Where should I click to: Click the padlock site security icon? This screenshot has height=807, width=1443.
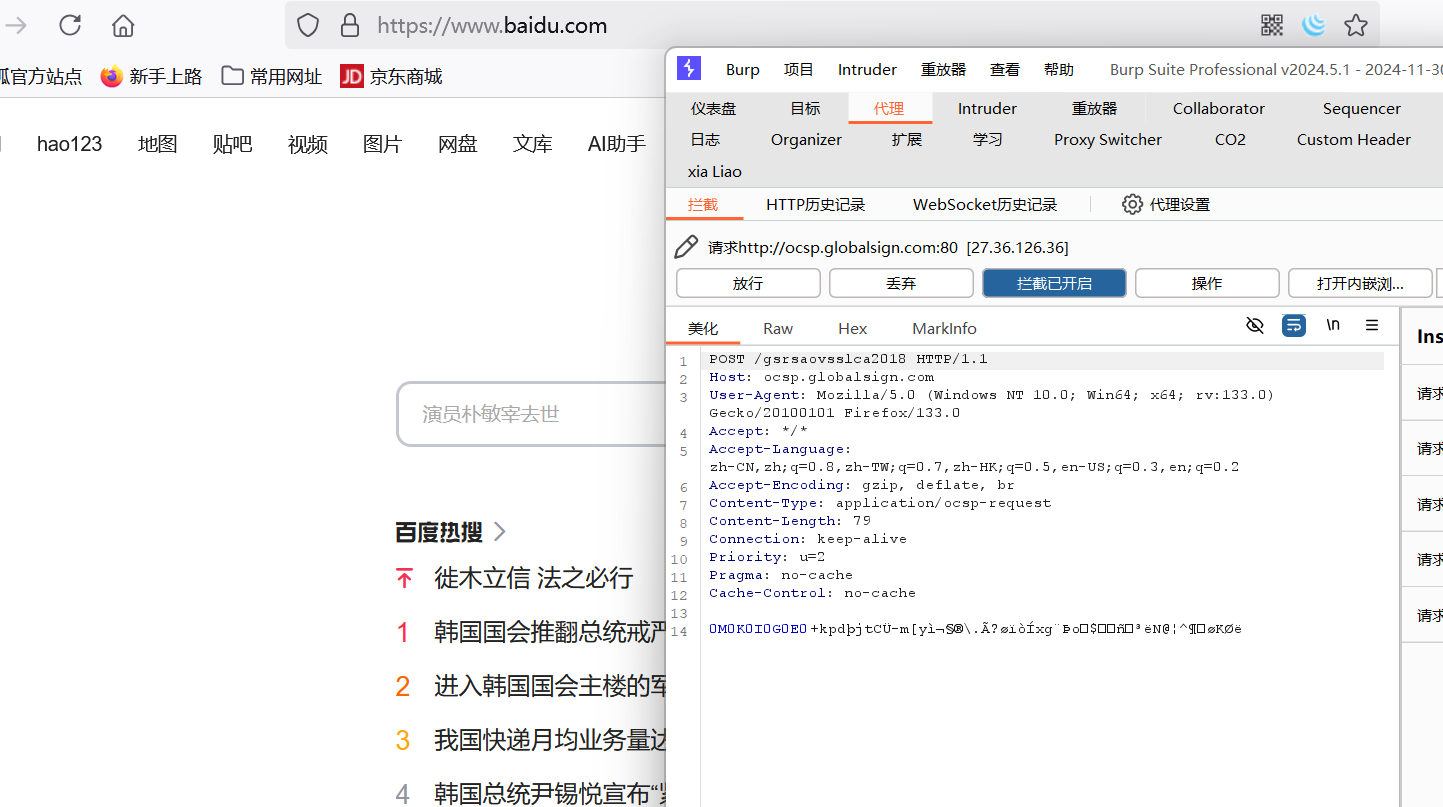[x=350, y=25]
